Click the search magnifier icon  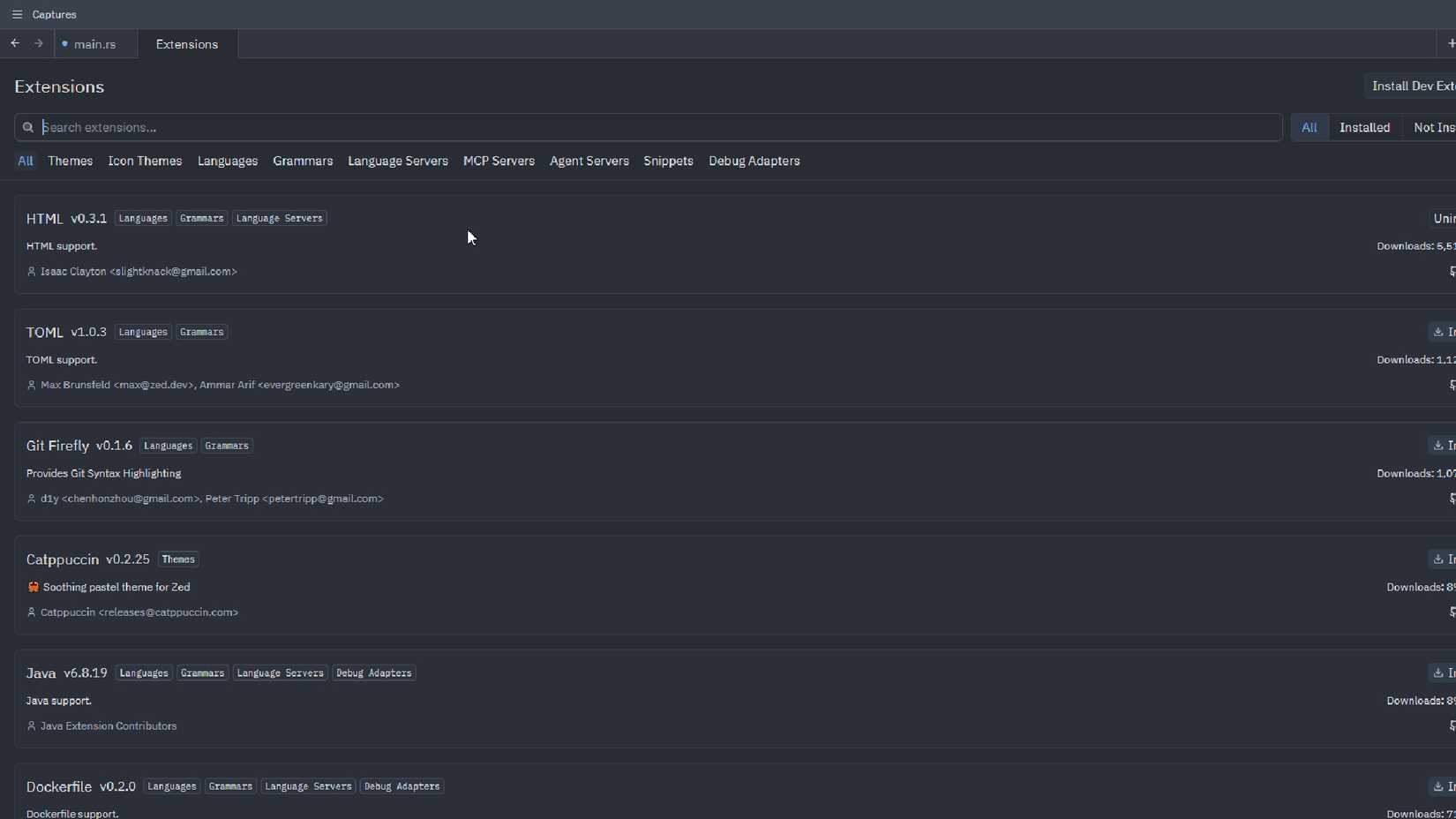click(28, 127)
